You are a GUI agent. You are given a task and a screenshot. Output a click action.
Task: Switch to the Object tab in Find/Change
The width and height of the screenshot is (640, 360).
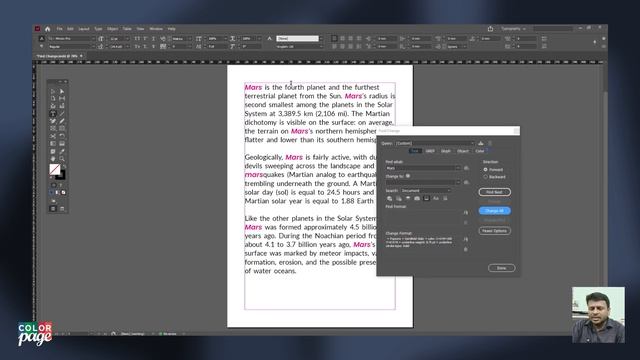[x=463, y=151]
